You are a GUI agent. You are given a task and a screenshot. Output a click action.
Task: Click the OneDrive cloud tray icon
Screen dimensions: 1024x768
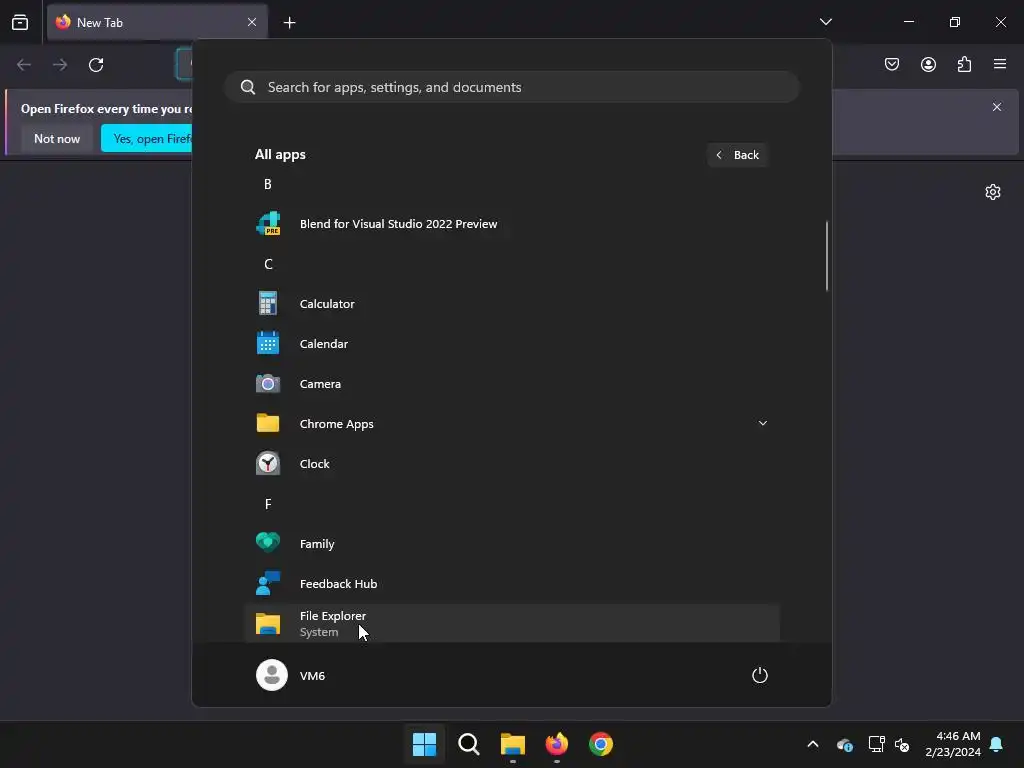(844, 744)
